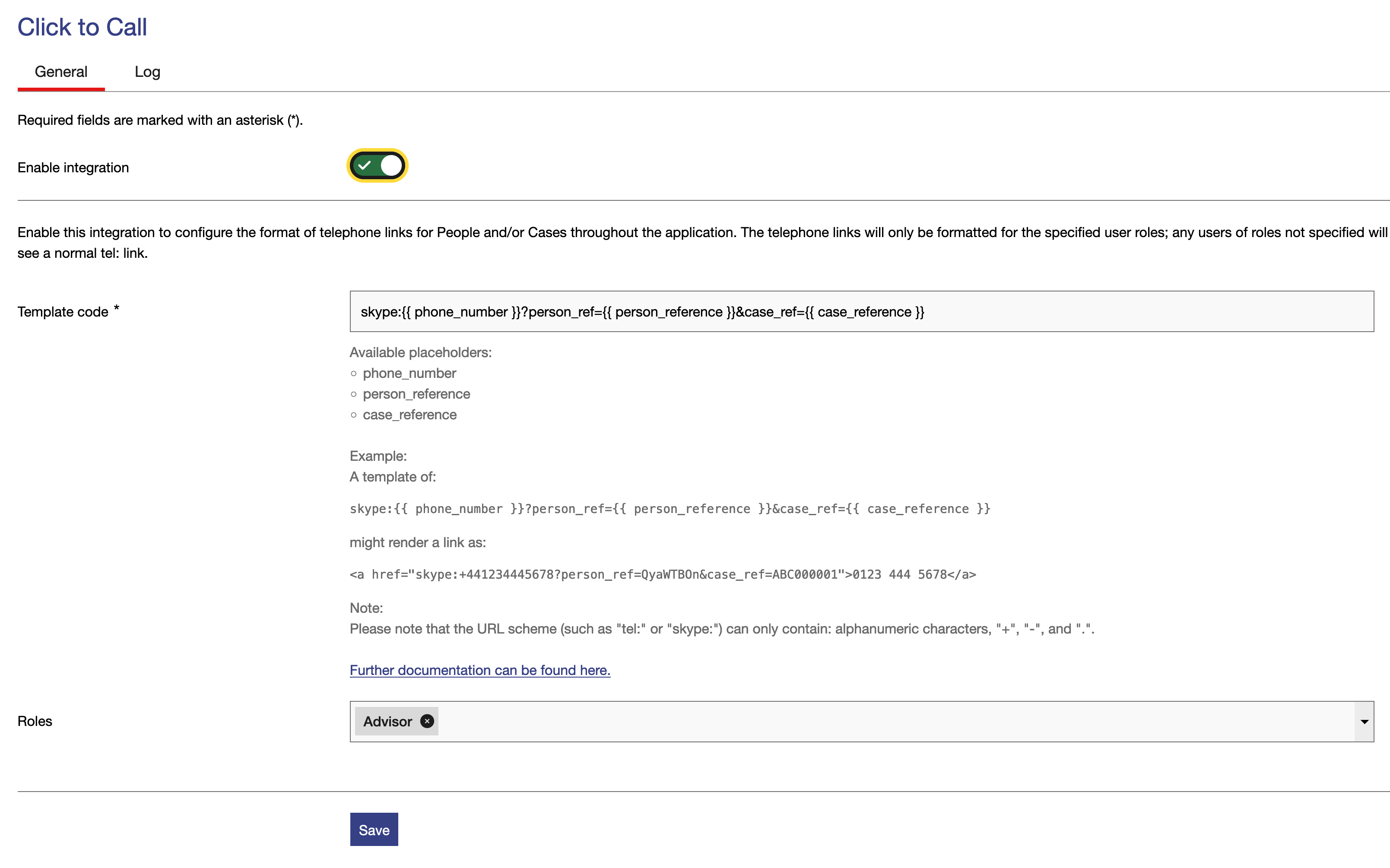The image size is (1390, 868).
Task: Open the Log tab
Action: pos(148,72)
